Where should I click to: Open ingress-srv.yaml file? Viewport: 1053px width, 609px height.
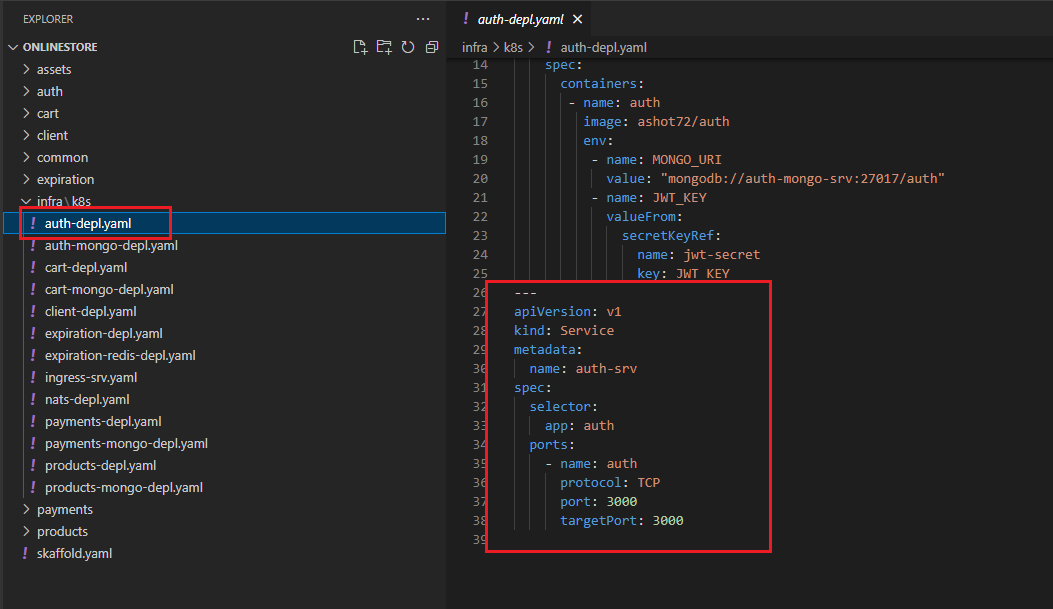pos(91,377)
